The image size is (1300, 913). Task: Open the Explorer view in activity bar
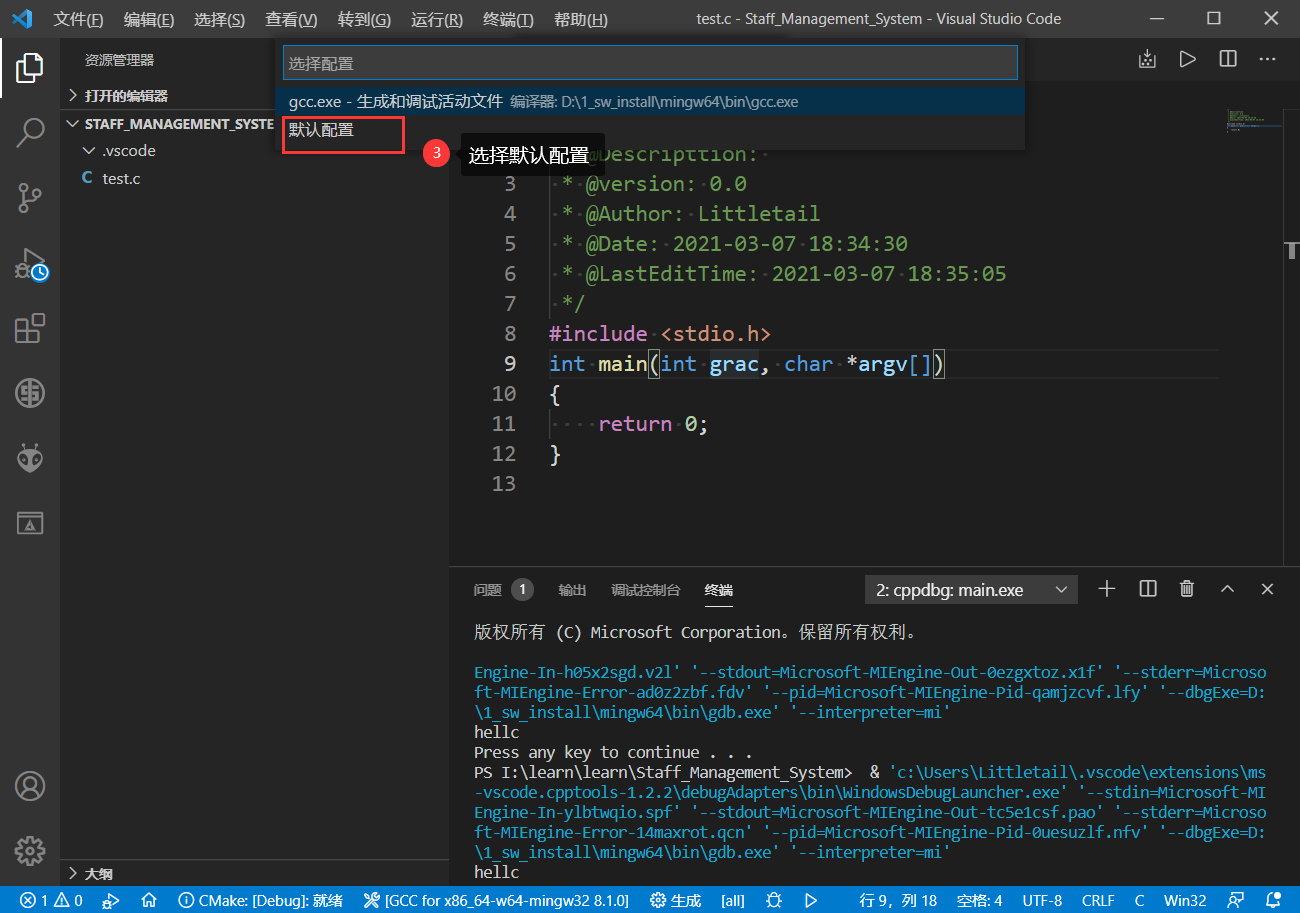click(x=30, y=68)
